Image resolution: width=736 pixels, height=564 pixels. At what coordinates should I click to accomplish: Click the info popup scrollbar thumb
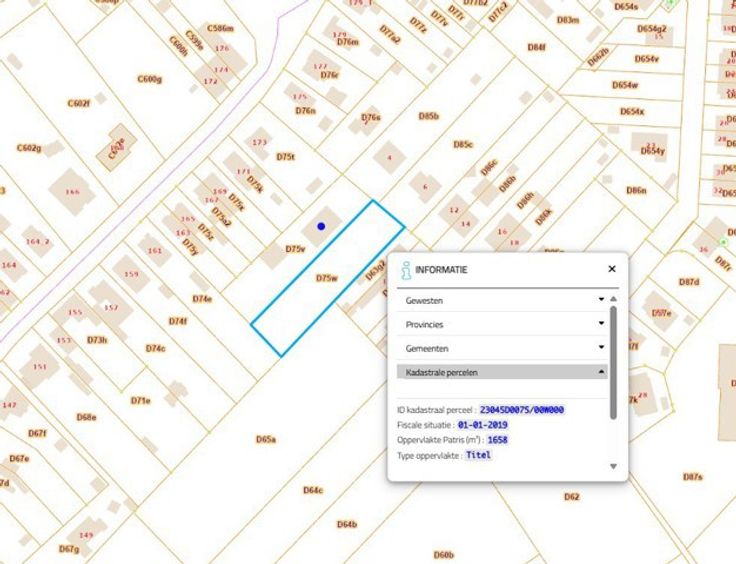click(613, 360)
